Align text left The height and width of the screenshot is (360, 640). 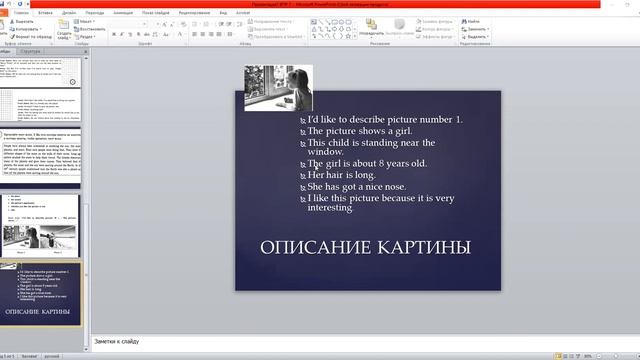click(195, 35)
